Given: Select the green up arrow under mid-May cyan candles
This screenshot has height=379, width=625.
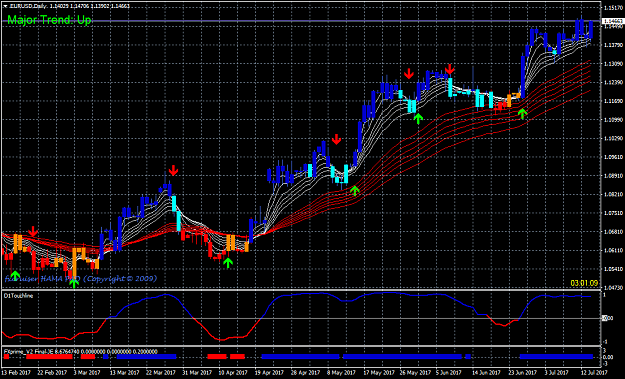Looking at the screenshot, I should coord(355,190).
